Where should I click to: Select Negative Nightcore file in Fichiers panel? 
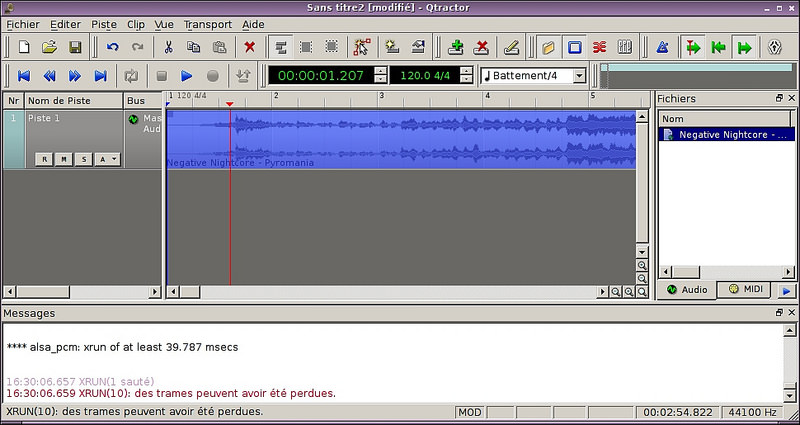[x=728, y=134]
